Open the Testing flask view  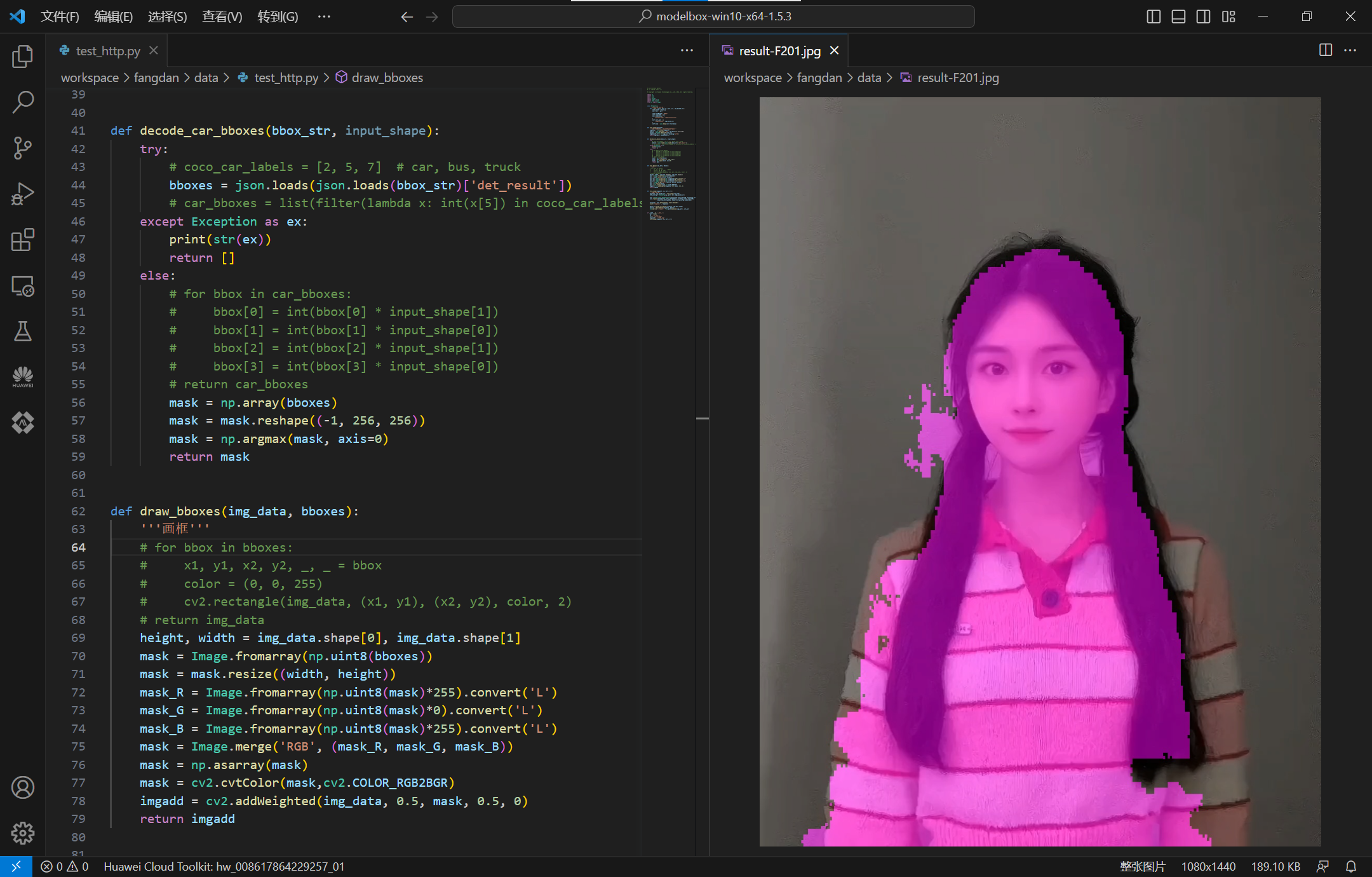pos(23,331)
